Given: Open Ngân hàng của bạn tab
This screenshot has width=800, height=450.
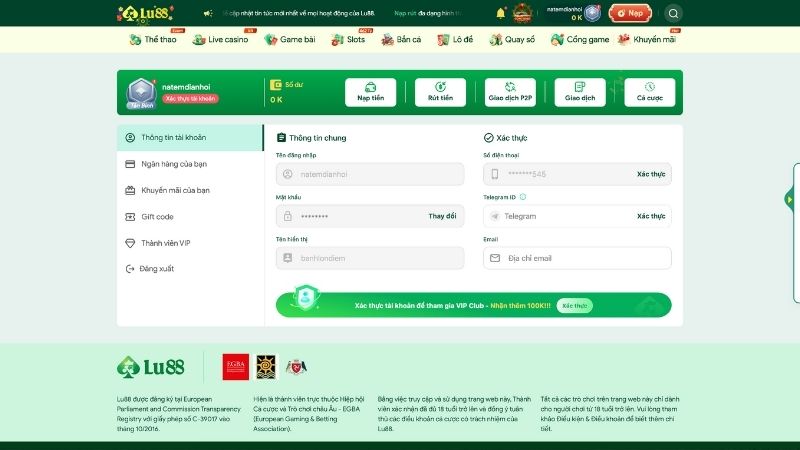Looking at the screenshot, I should [174, 164].
